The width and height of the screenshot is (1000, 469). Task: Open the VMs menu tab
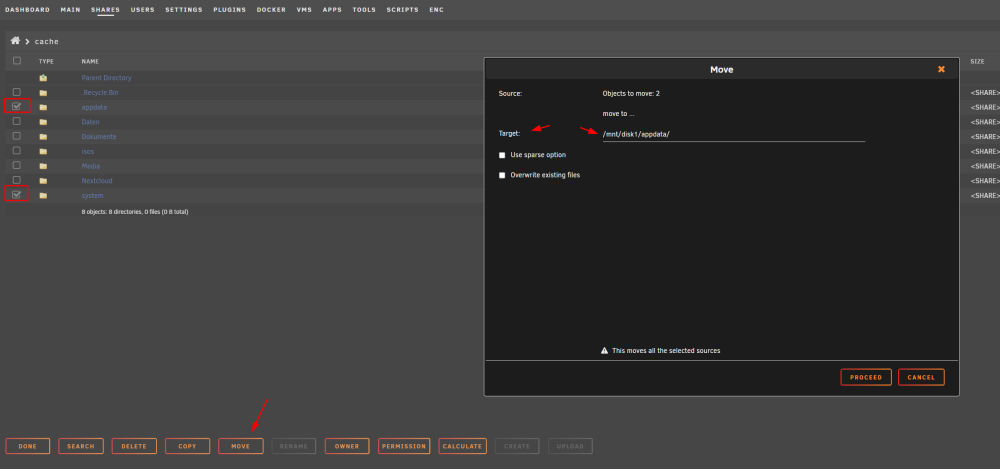(x=304, y=10)
